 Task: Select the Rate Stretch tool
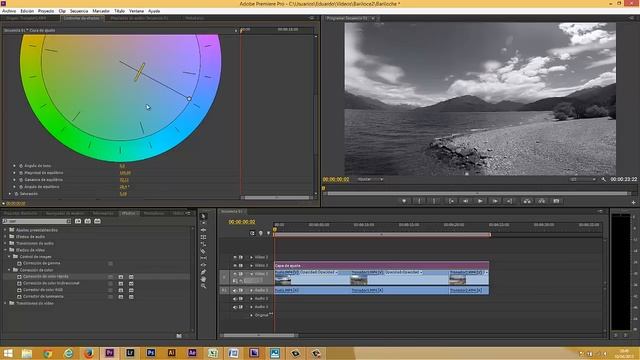[203, 244]
